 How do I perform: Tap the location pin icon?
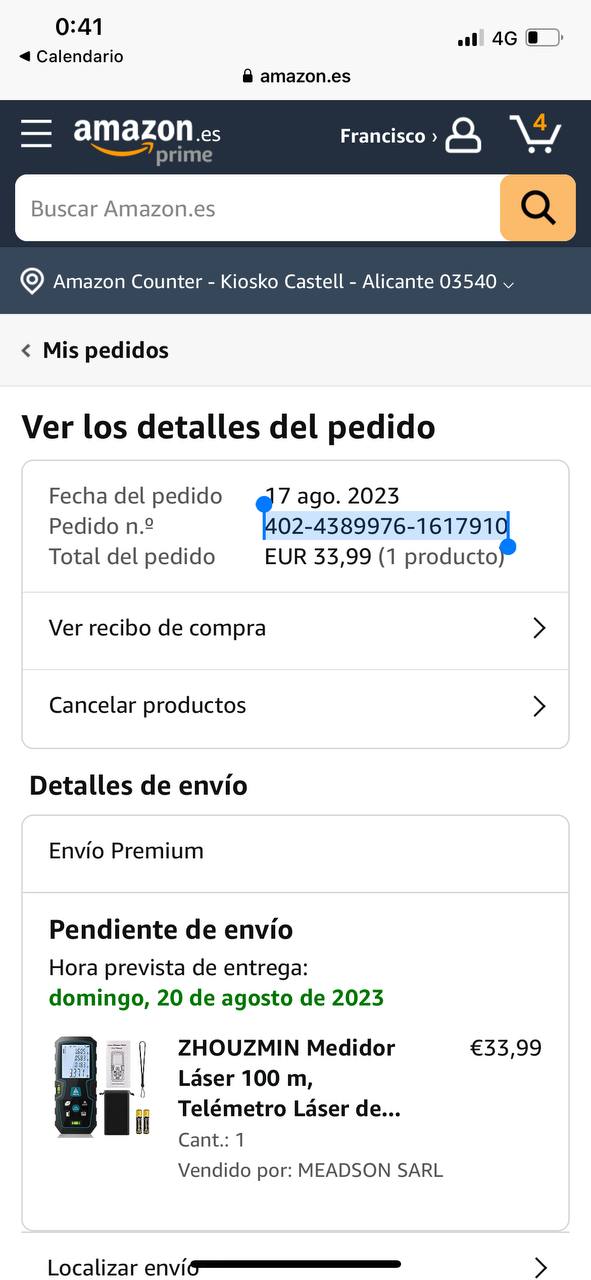click(32, 281)
